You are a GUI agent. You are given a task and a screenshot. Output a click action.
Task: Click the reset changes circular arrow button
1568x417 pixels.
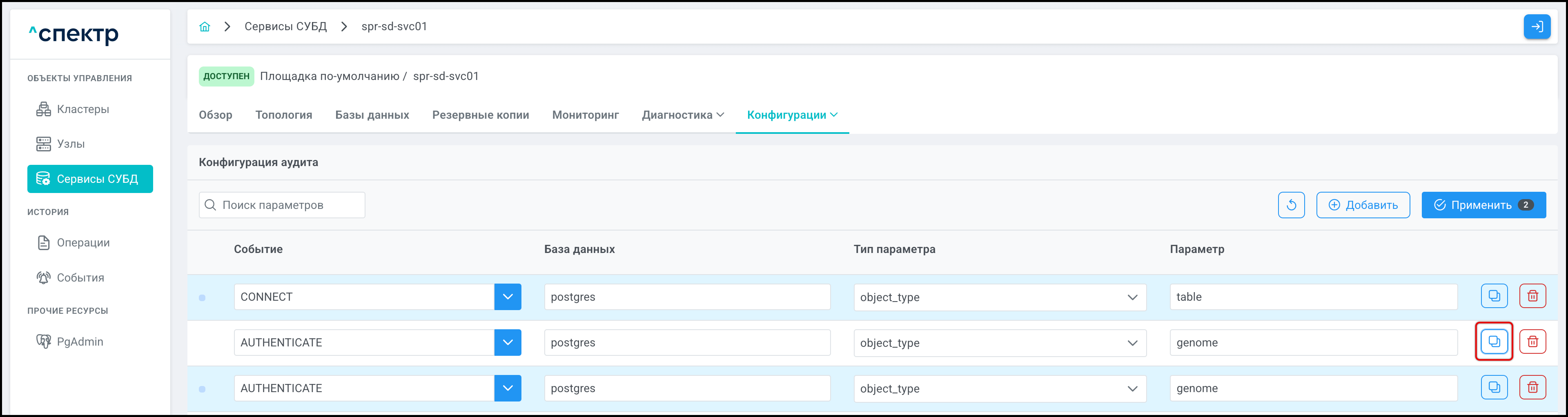(1291, 205)
